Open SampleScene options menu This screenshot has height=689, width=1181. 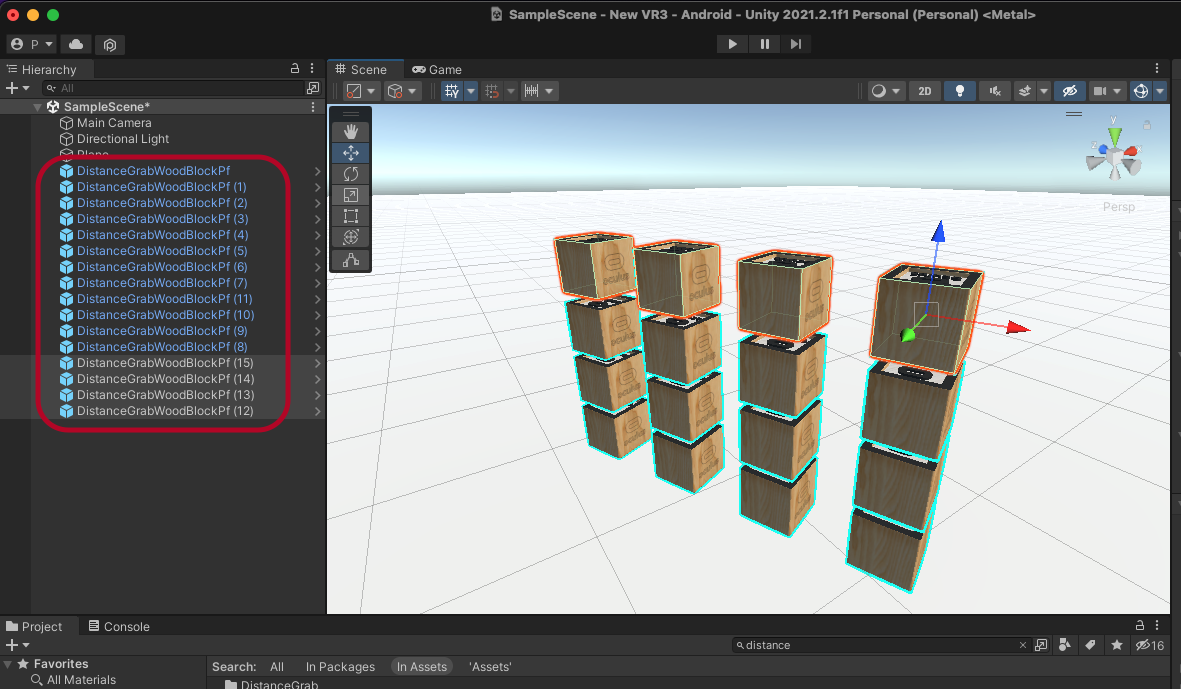tap(313, 107)
